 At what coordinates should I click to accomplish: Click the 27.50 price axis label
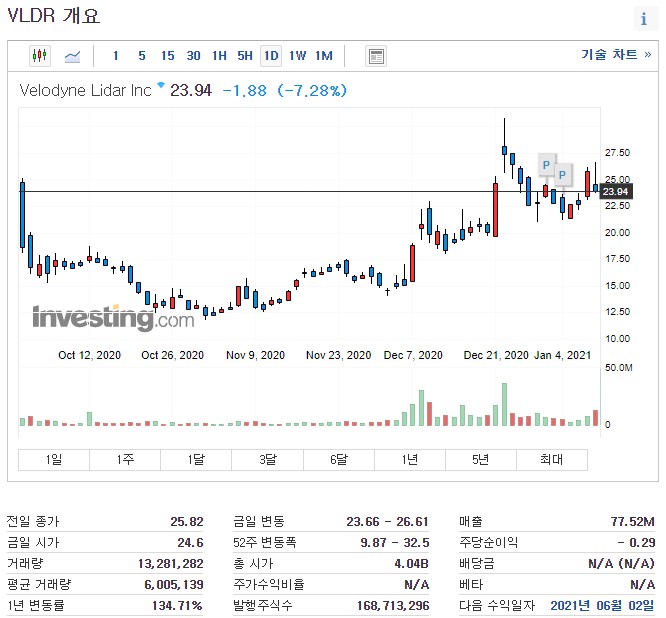pyautogui.click(x=618, y=153)
